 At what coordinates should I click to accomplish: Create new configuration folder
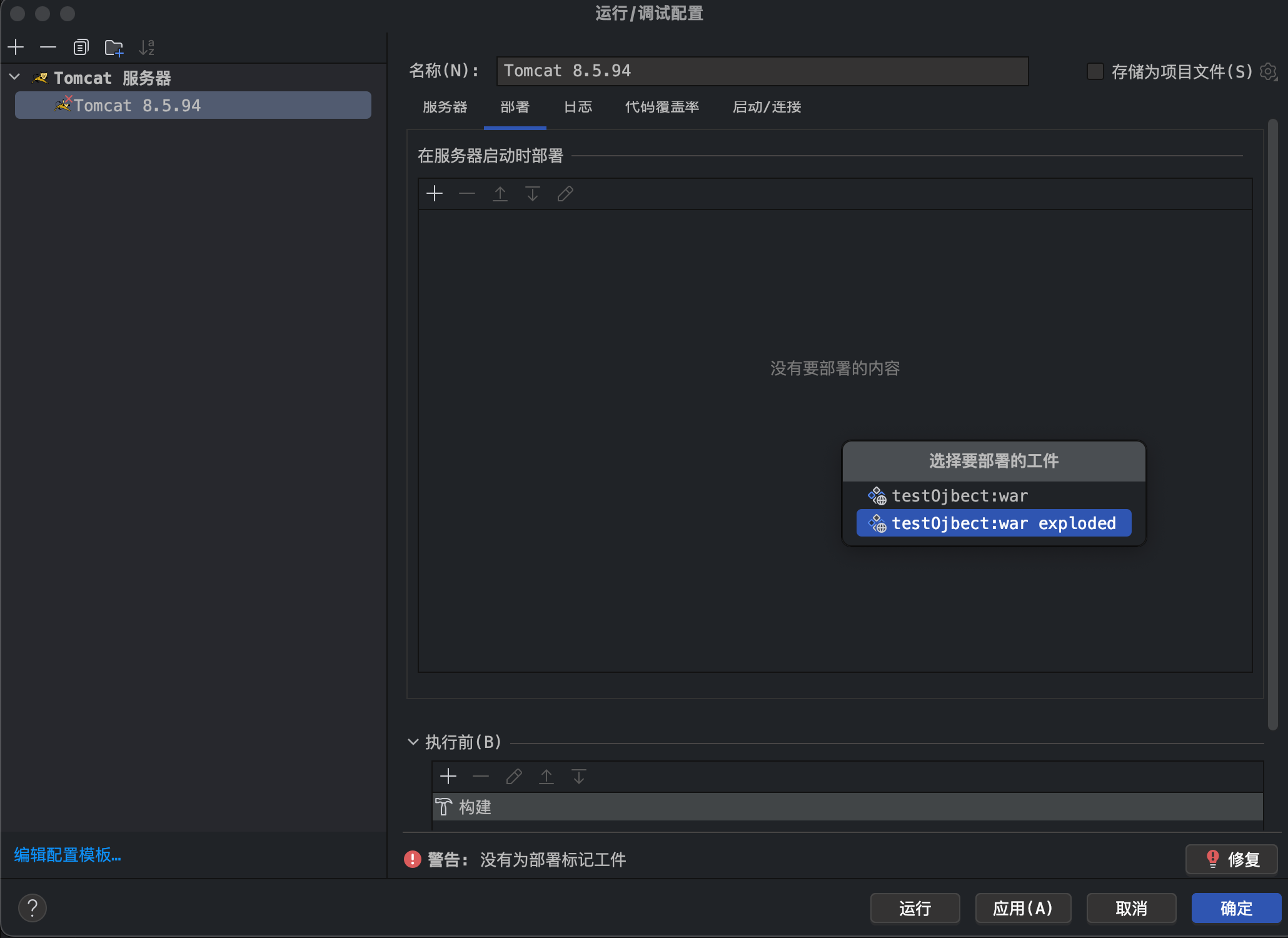coord(114,47)
